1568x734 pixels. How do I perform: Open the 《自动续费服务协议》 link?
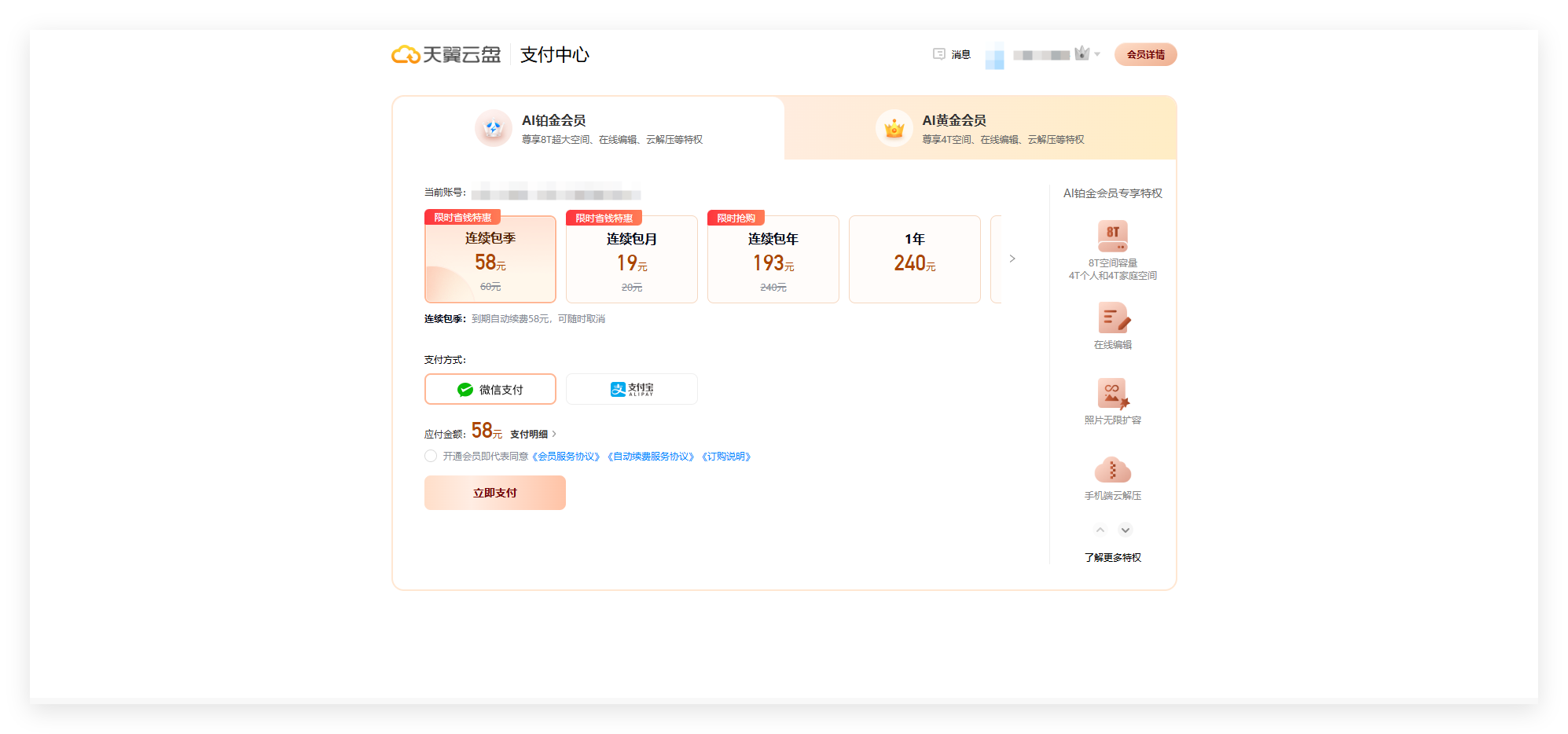pyautogui.click(x=651, y=457)
